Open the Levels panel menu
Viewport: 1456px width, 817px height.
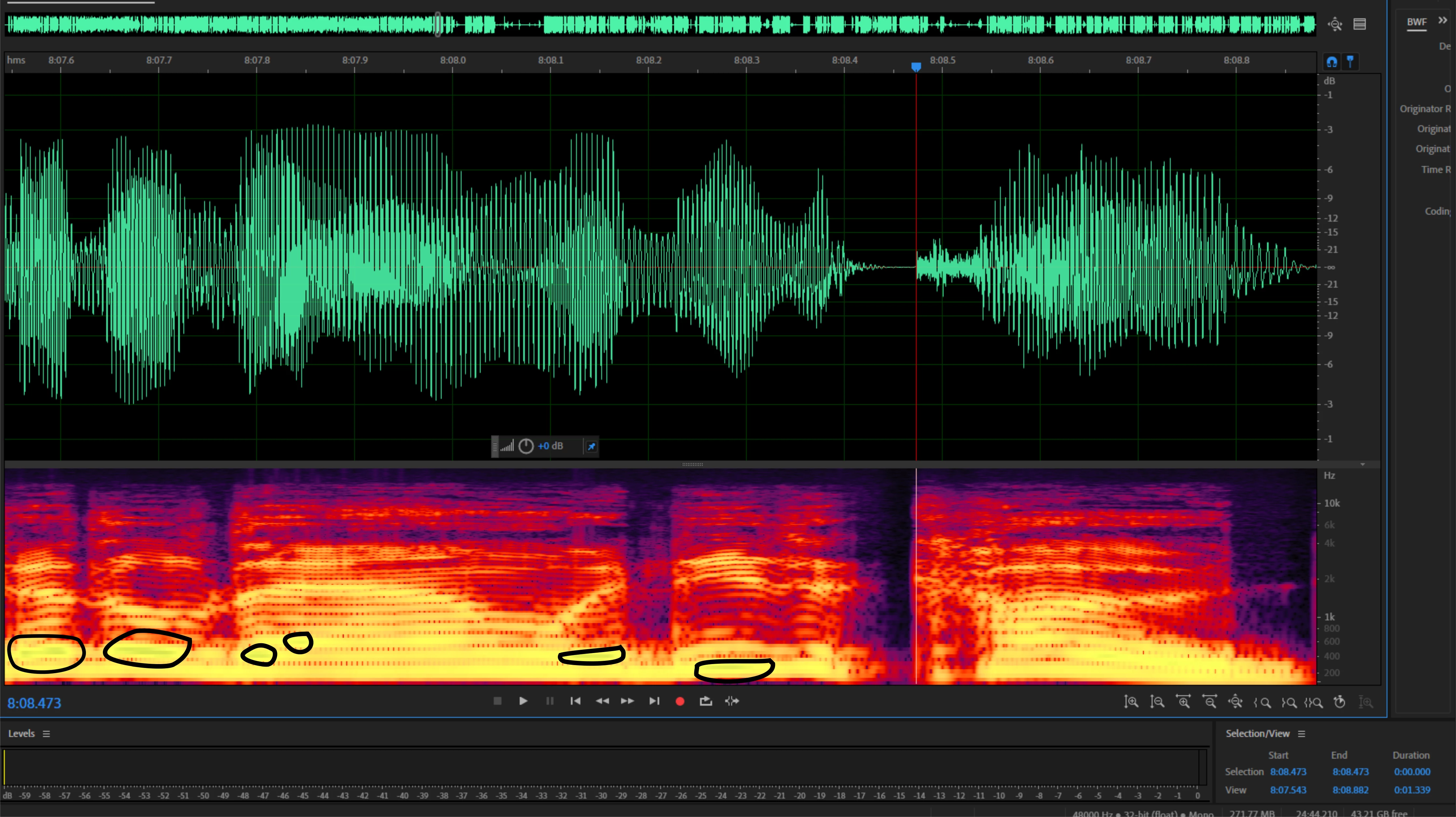pyautogui.click(x=46, y=734)
